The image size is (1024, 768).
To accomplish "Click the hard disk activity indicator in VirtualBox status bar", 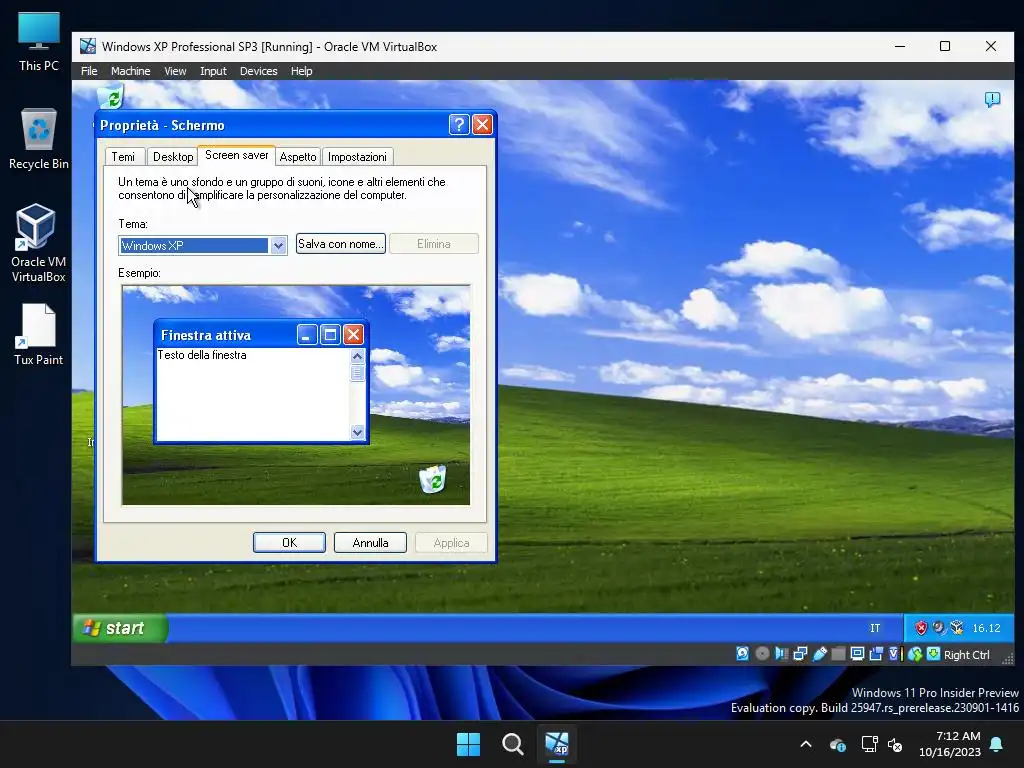I will click(743, 654).
